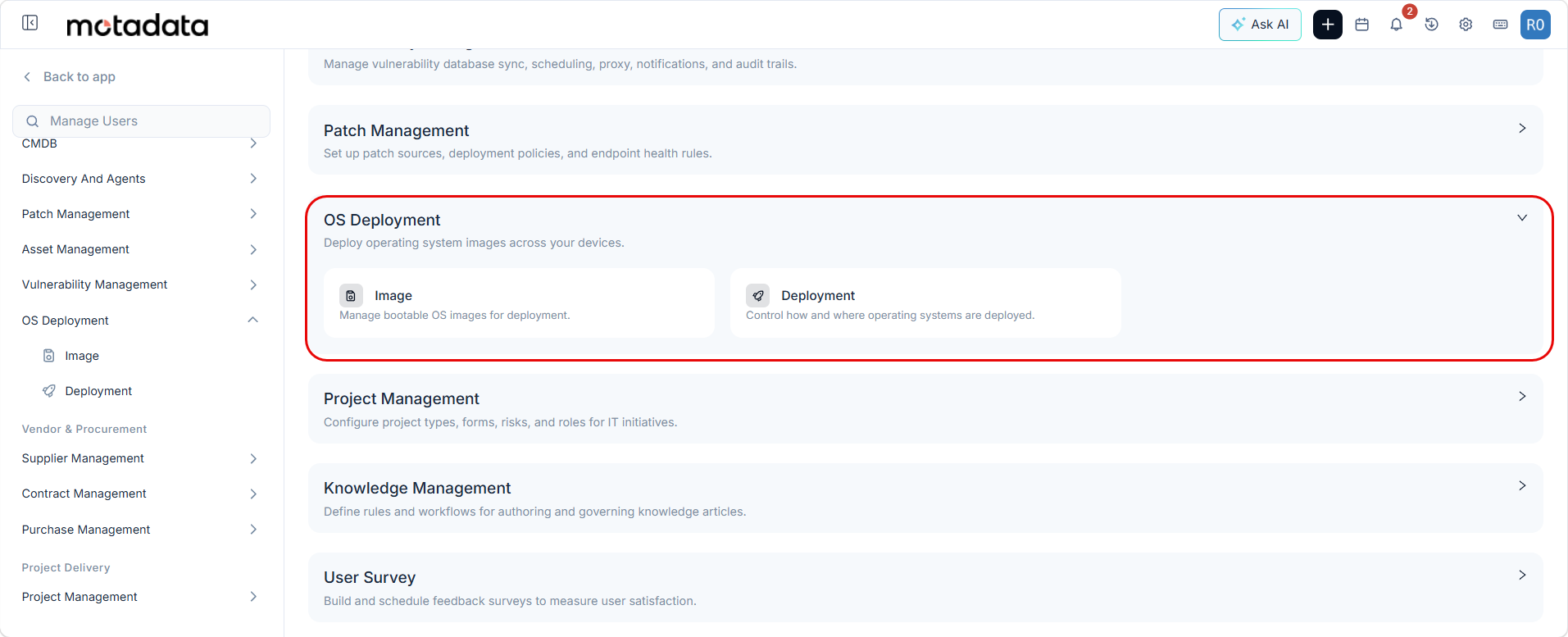1568x637 pixels.
Task: Click the Image card's document icon
Action: click(351, 295)
